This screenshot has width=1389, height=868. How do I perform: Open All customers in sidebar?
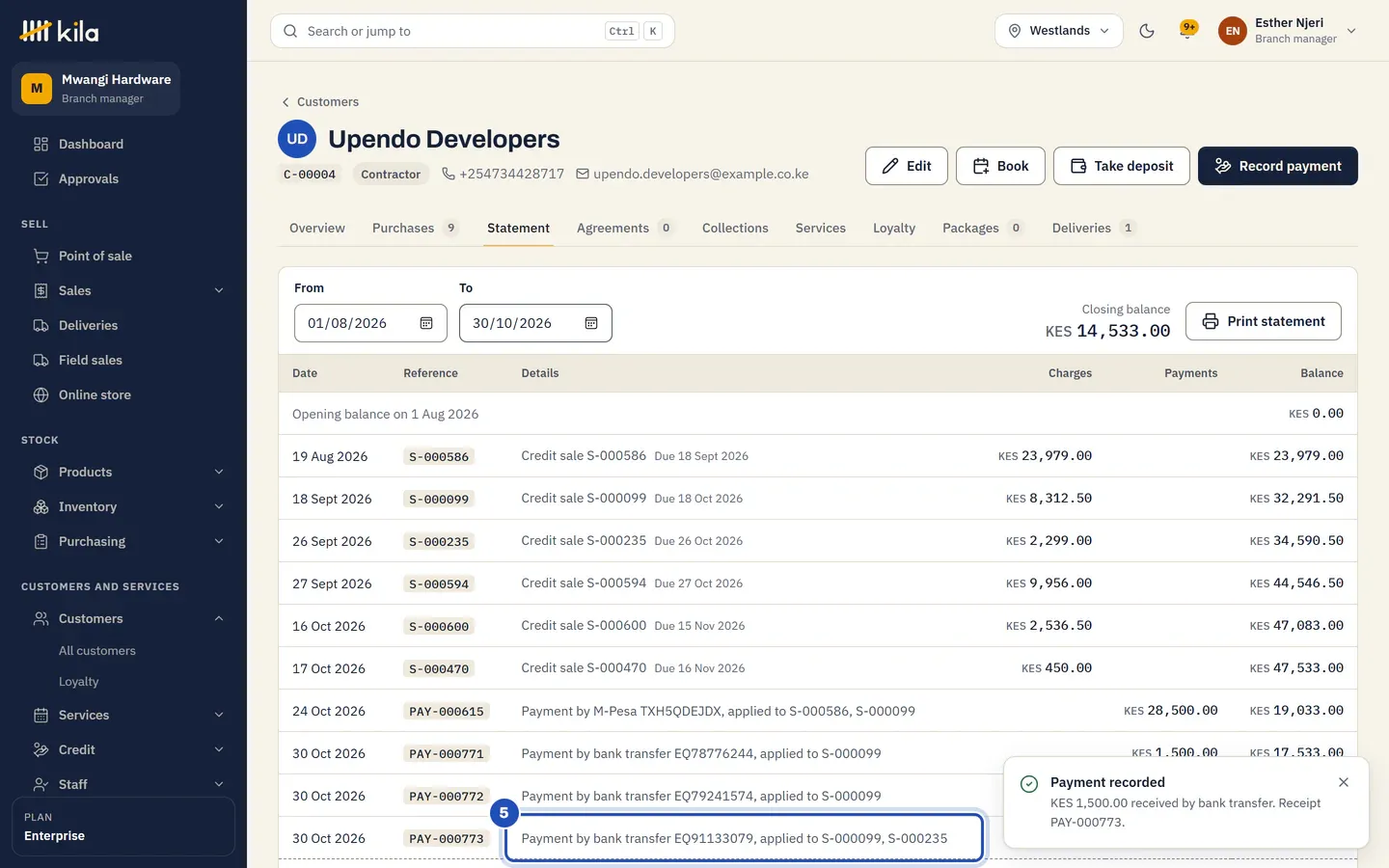[97, 651]
